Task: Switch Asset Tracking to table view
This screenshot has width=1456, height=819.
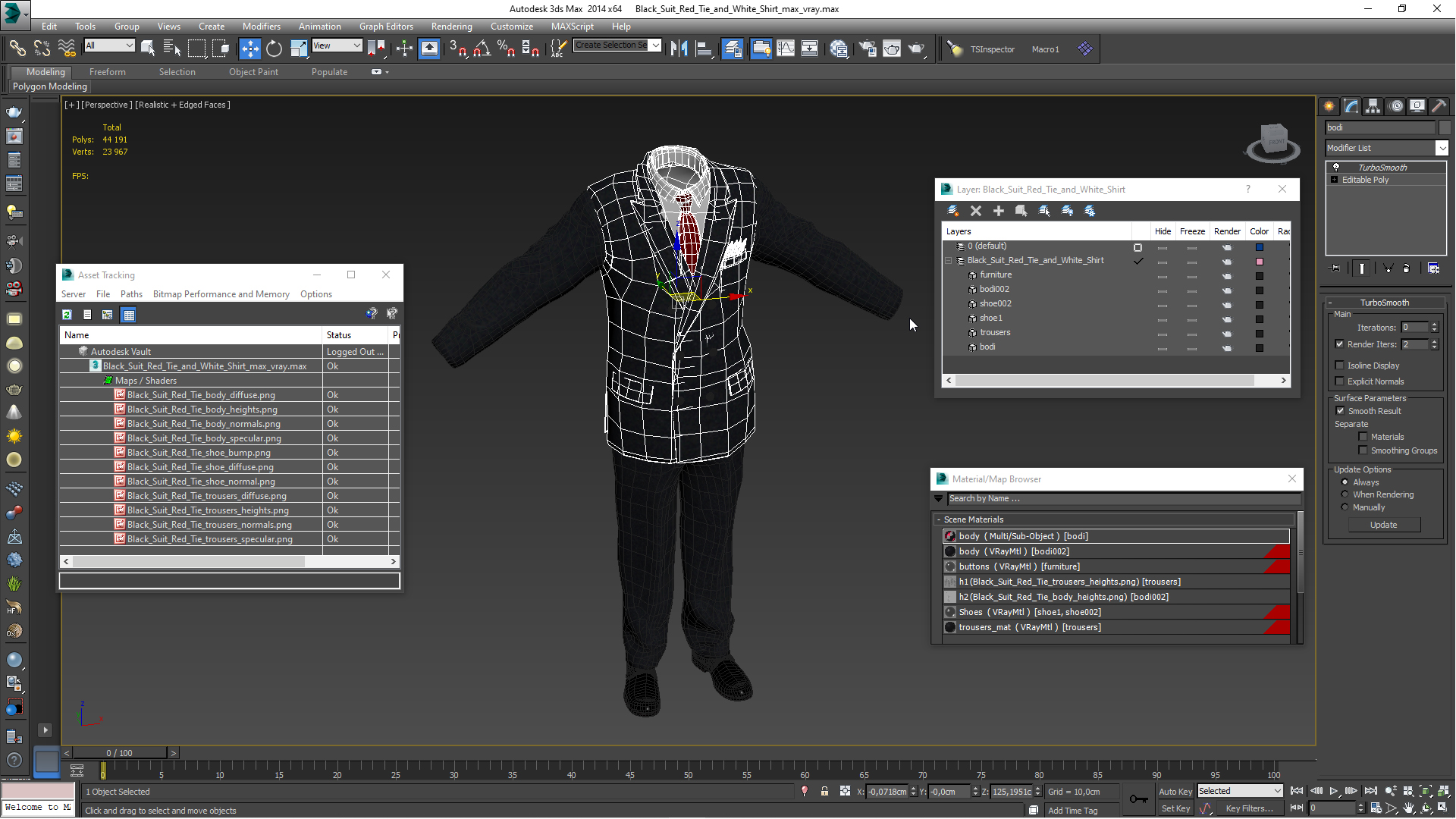Action: [128, 315]
